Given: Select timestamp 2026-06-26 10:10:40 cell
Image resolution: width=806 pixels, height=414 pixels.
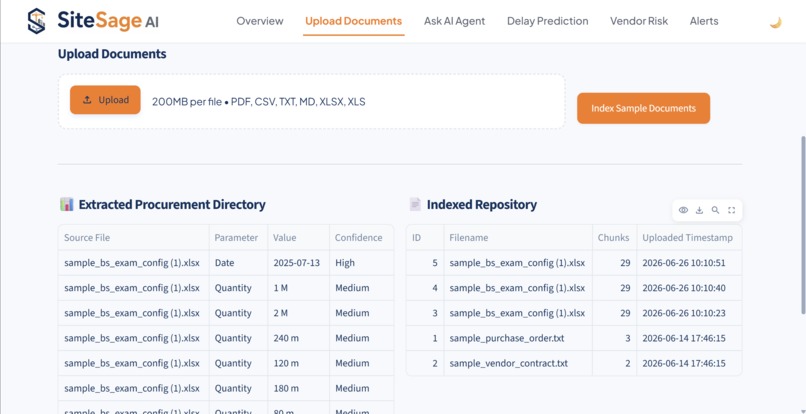Looking at the screenshot, I should pos(689,288).
